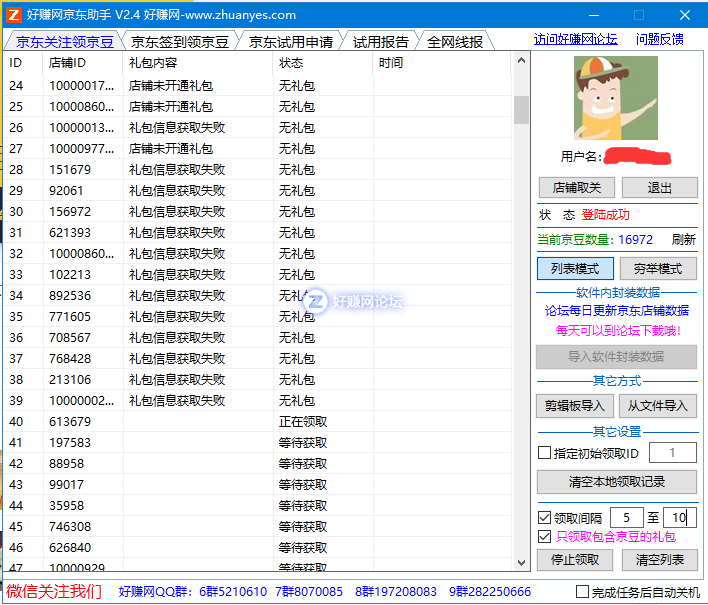The height and width of the screenshot is (605, 708).
Task: Refresh bean count via 刷新
Action: tap(684, 239)
